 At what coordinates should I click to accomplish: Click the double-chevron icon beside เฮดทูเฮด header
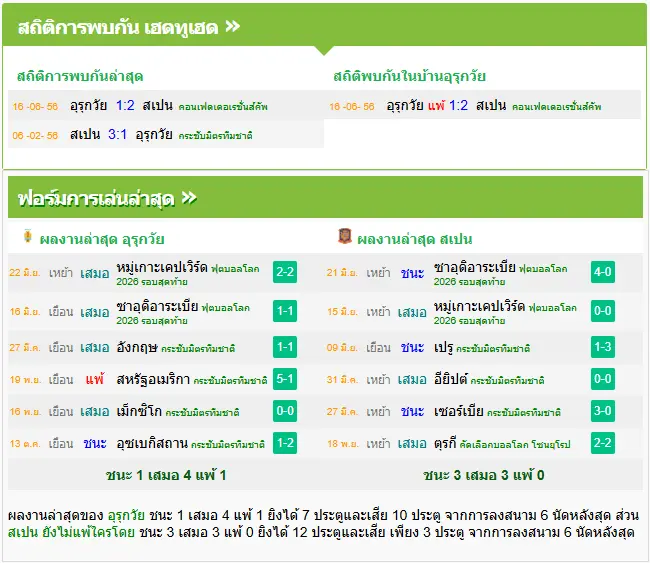233,27
